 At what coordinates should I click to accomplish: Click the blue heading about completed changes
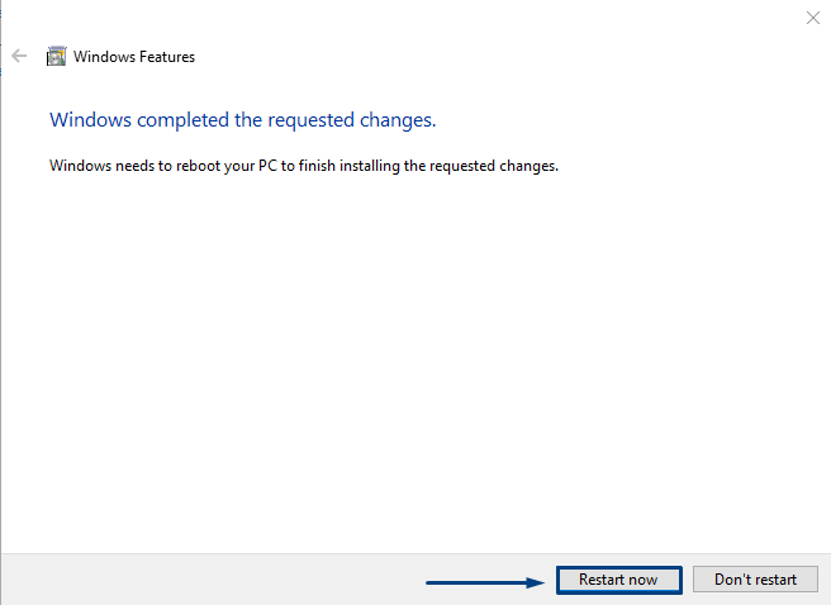tap(242, 120)
